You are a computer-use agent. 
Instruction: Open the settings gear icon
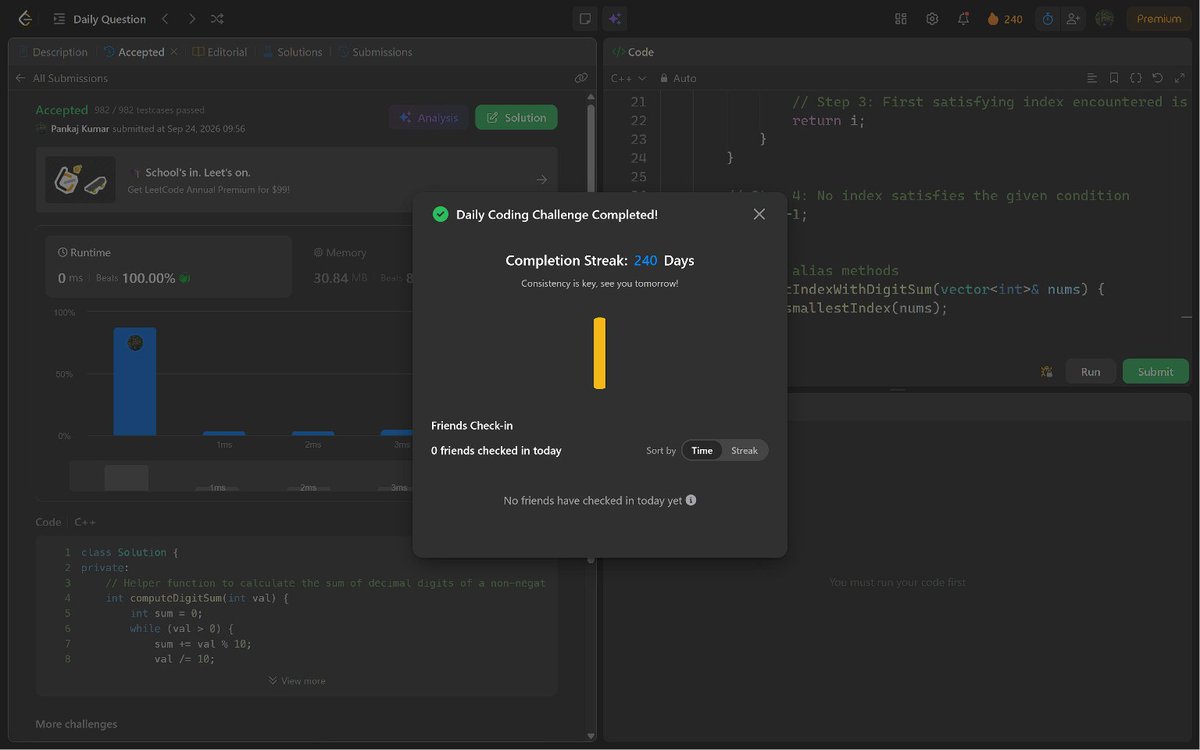[932, 19]
